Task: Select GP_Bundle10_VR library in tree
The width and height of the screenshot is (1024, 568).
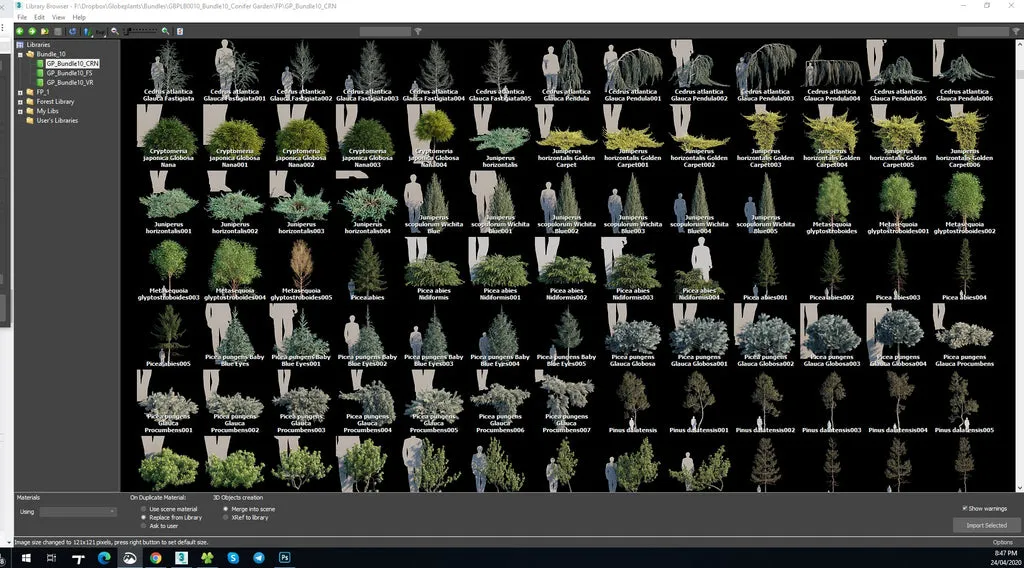Action: [x=69, y=83]
